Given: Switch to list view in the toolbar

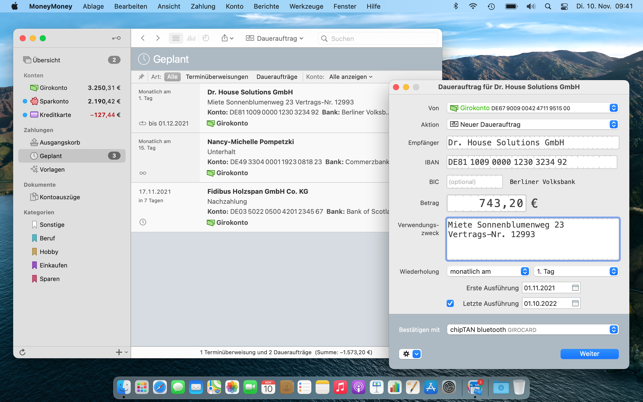Looking at the screenshot, I should pos(176,38).
